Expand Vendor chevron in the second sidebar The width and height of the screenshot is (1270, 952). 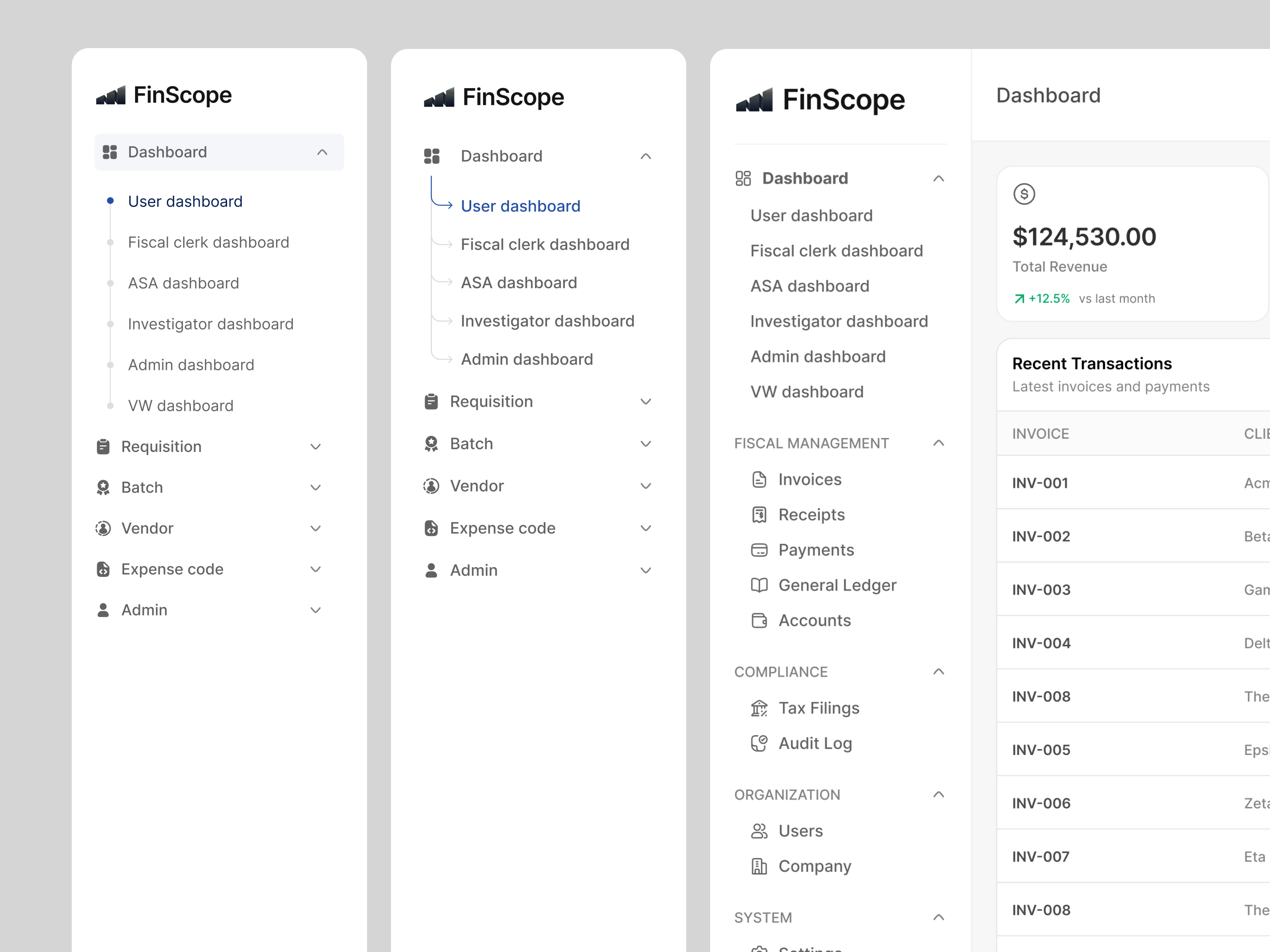tap(646, 486)
